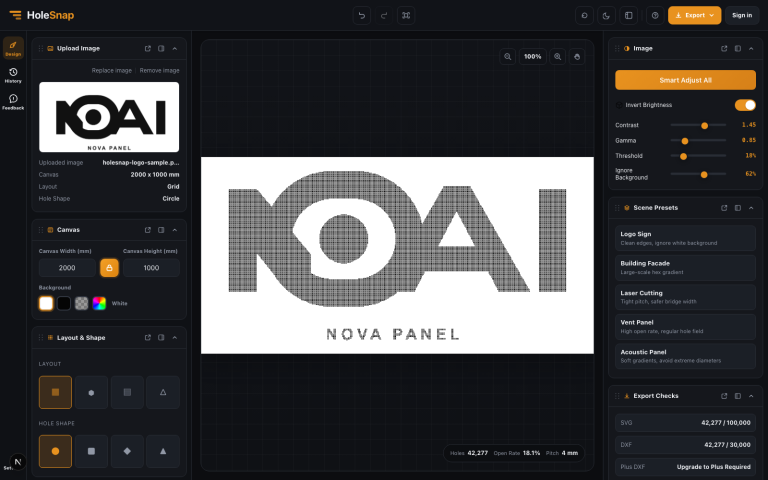Adjust the Contrast slider handle

point(704,125)
